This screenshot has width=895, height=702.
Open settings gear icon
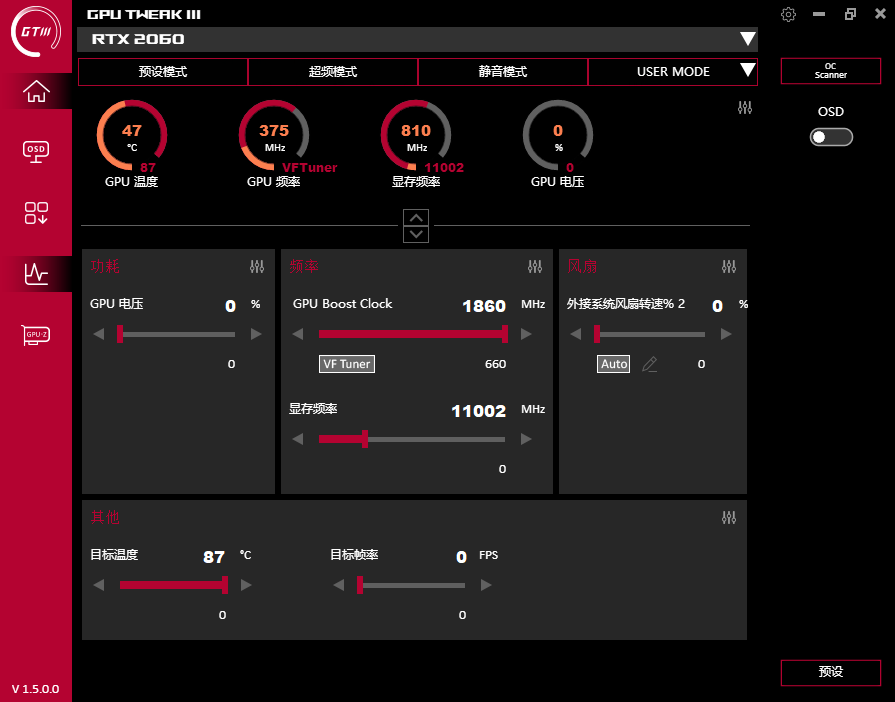pos(788,14)
